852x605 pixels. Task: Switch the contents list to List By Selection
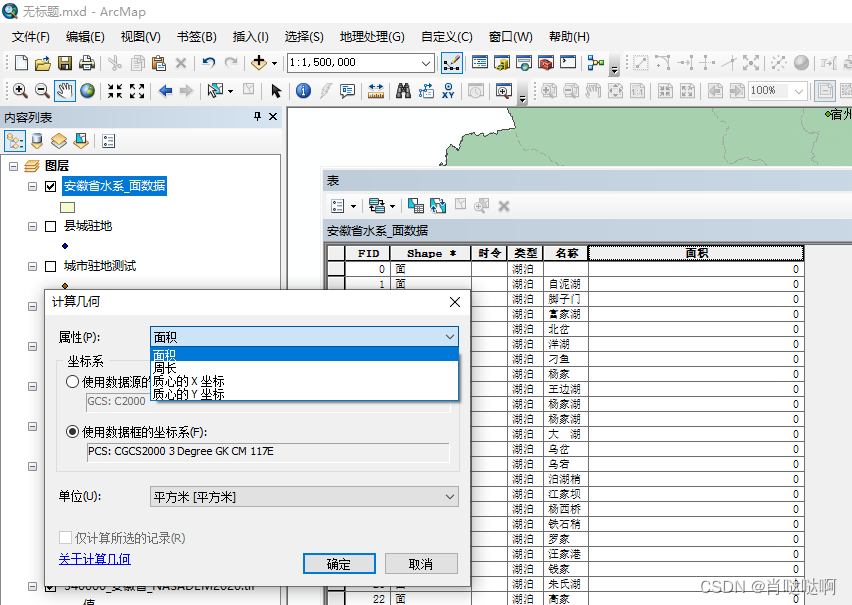[x=81, y=141]
